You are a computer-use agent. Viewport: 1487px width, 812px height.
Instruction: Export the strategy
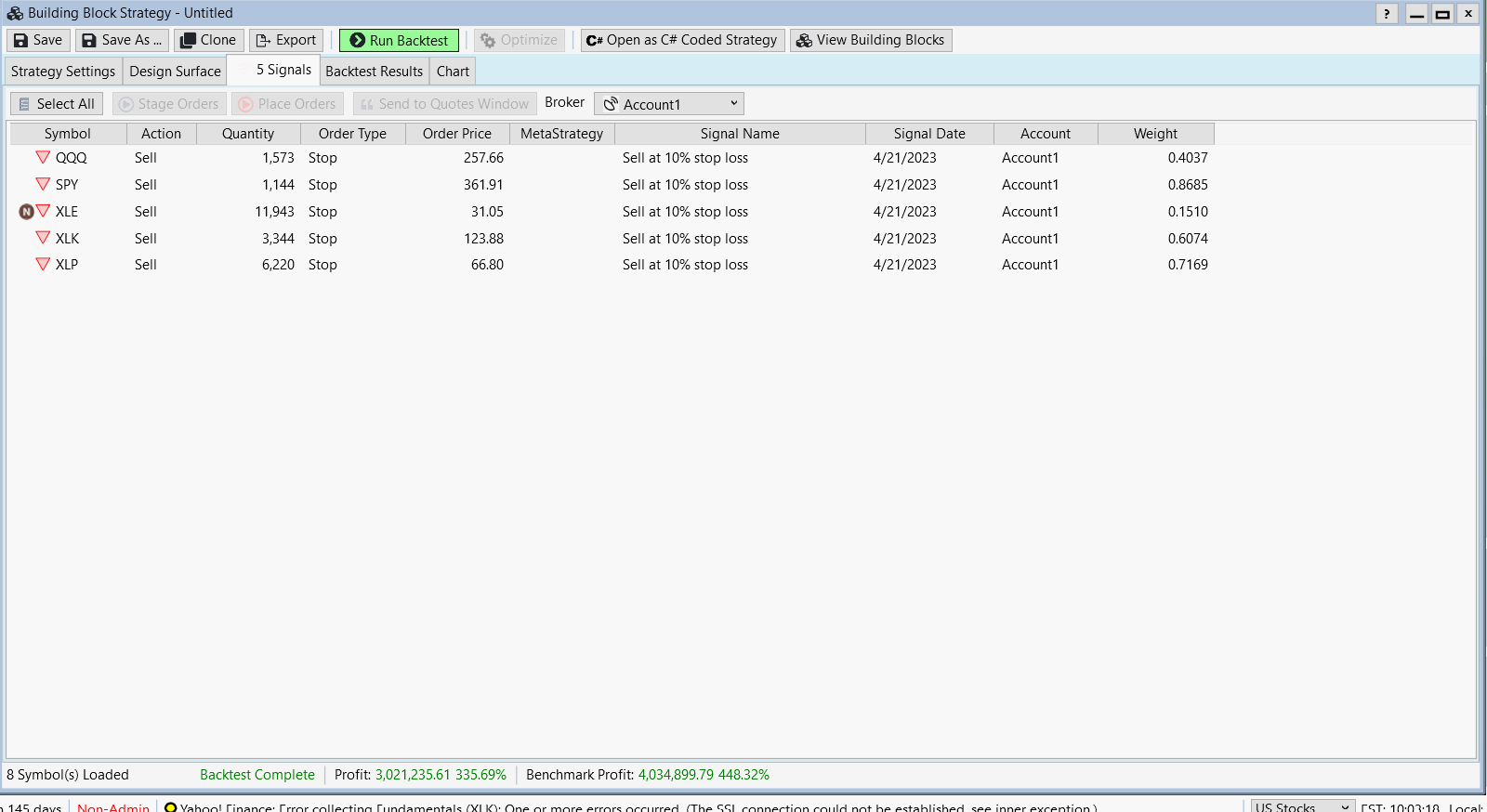tap(286, 40)
